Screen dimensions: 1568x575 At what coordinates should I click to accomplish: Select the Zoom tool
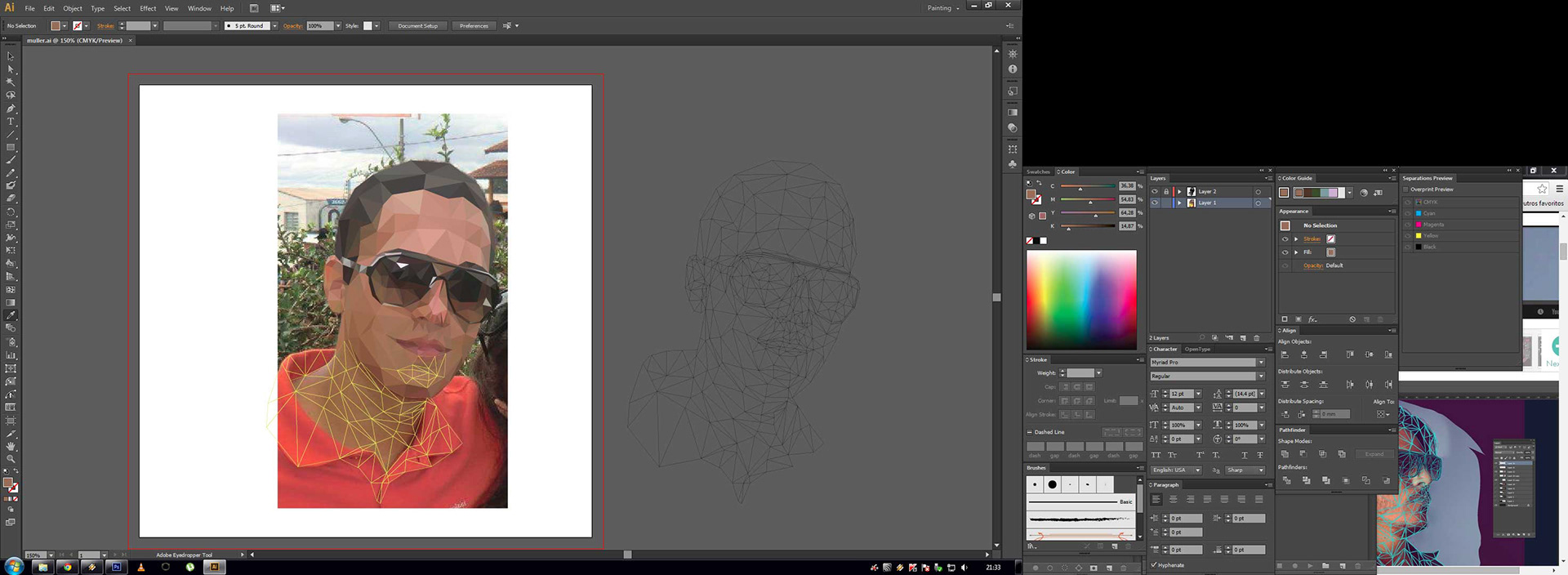pos(11,458)
